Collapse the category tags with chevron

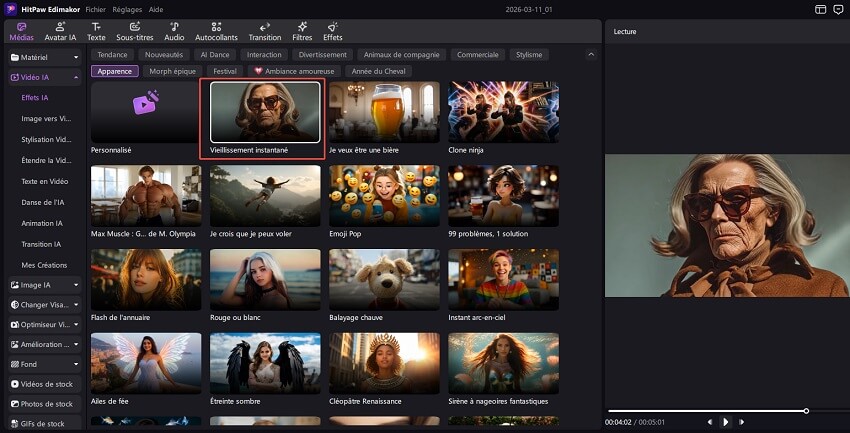click(591, 54)
